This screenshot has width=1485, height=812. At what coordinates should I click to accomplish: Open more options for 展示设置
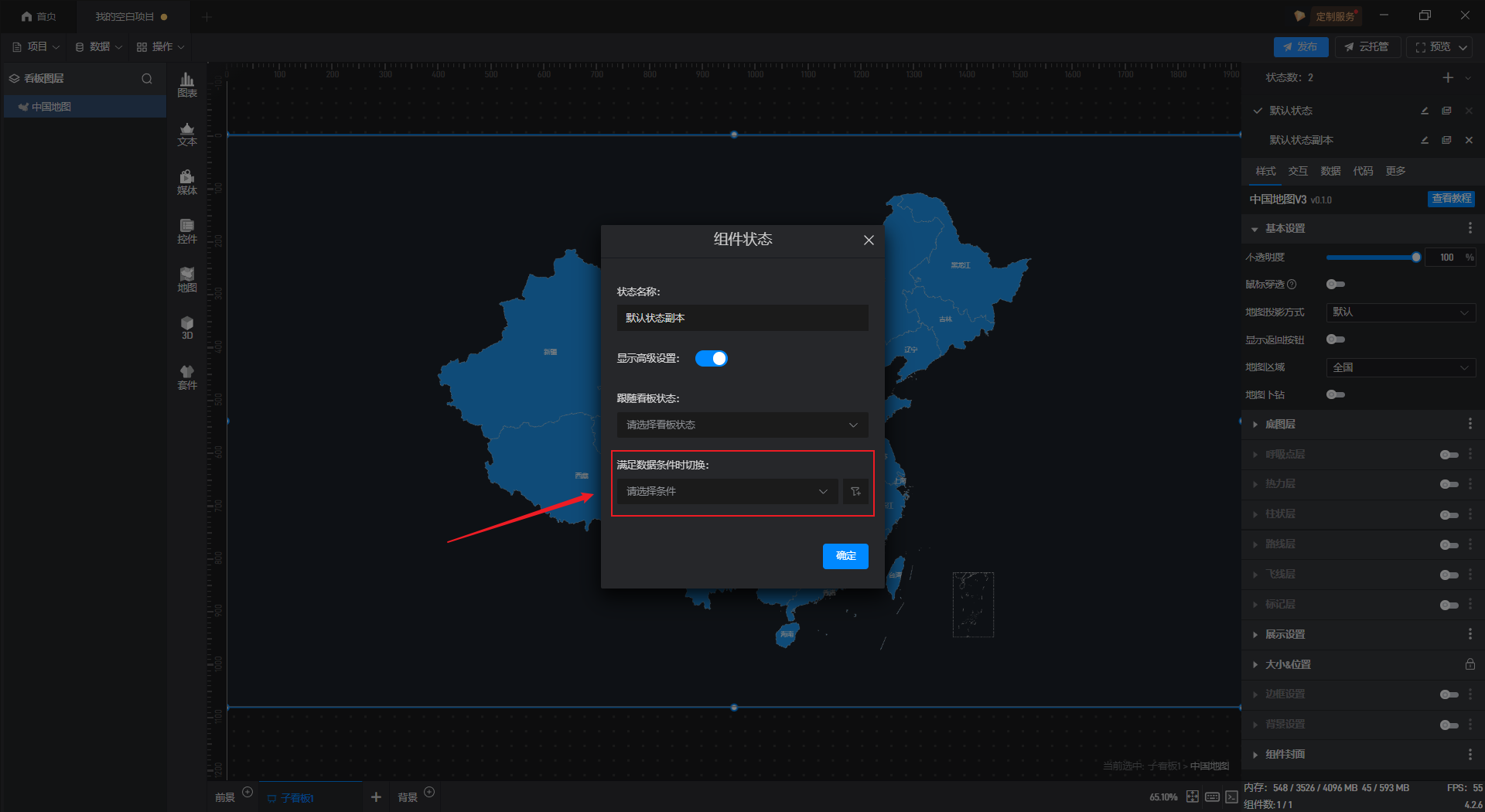[x=1470, y=634]
